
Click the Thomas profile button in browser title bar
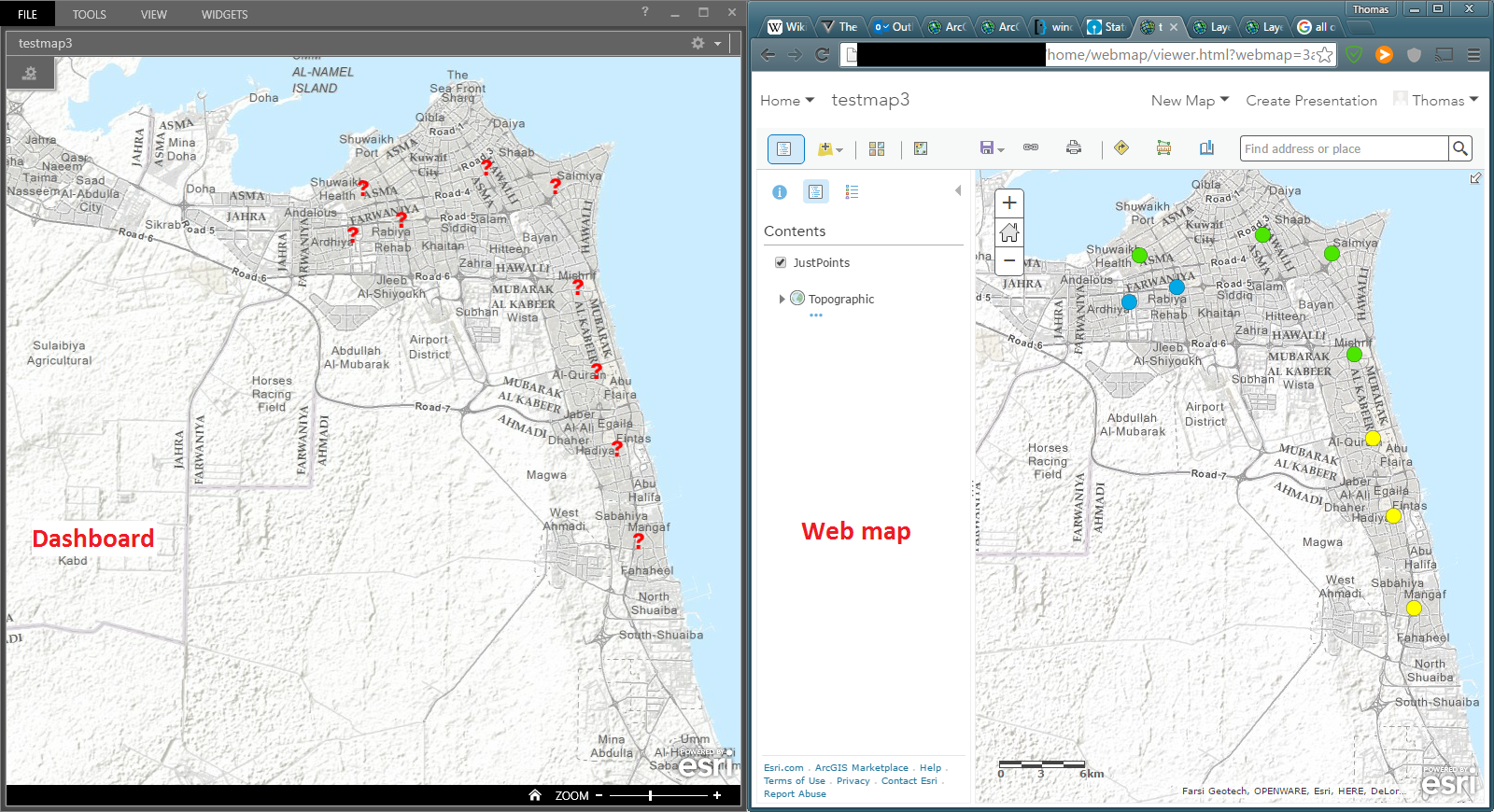click(x=1371, y=9)
